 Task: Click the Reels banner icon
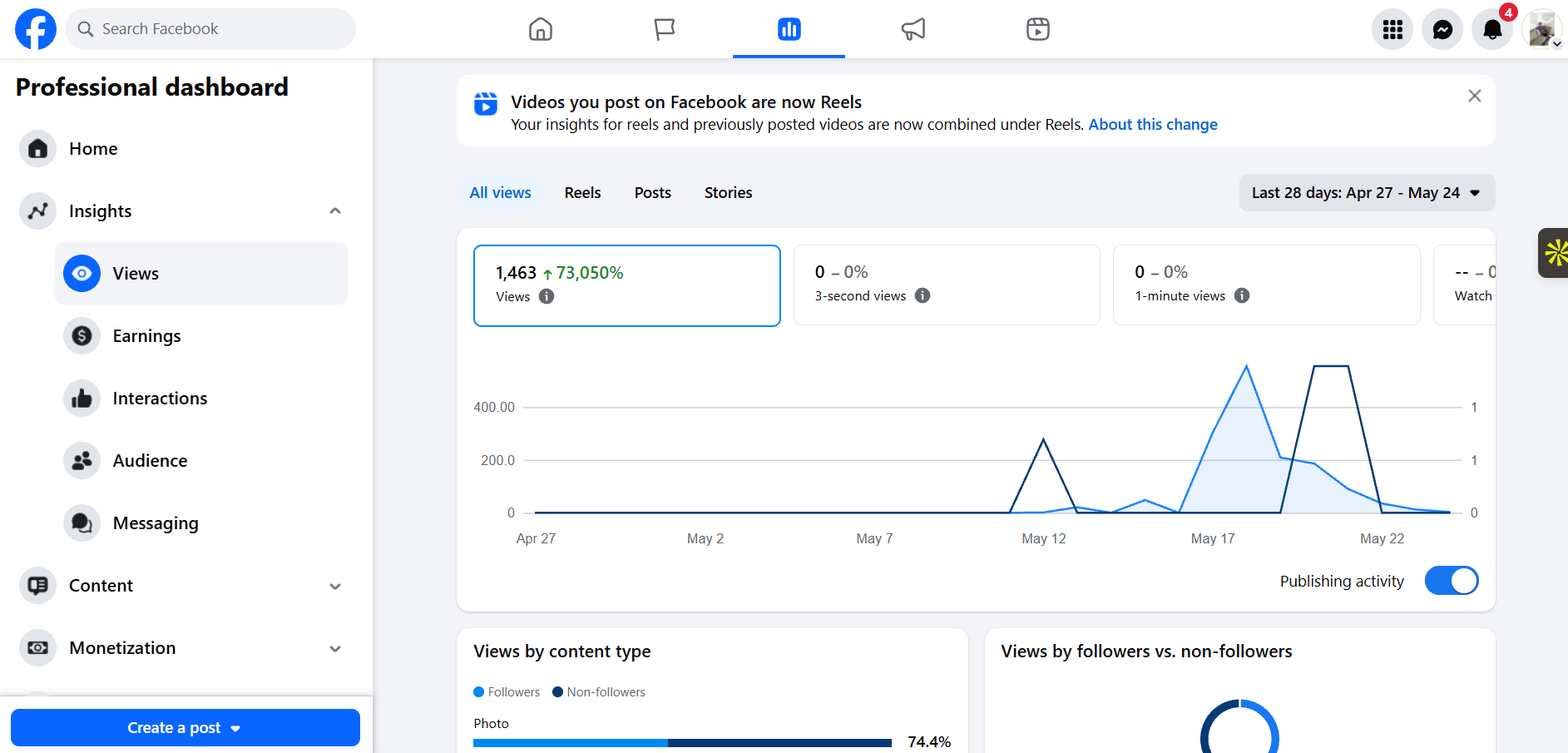486,104
